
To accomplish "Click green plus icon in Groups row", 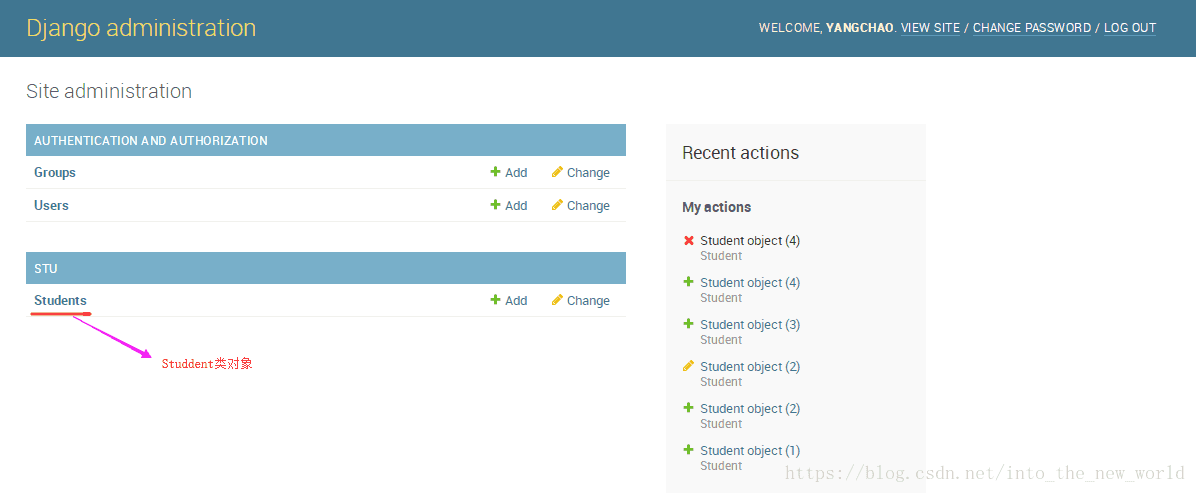I will (x=495, y=172).
